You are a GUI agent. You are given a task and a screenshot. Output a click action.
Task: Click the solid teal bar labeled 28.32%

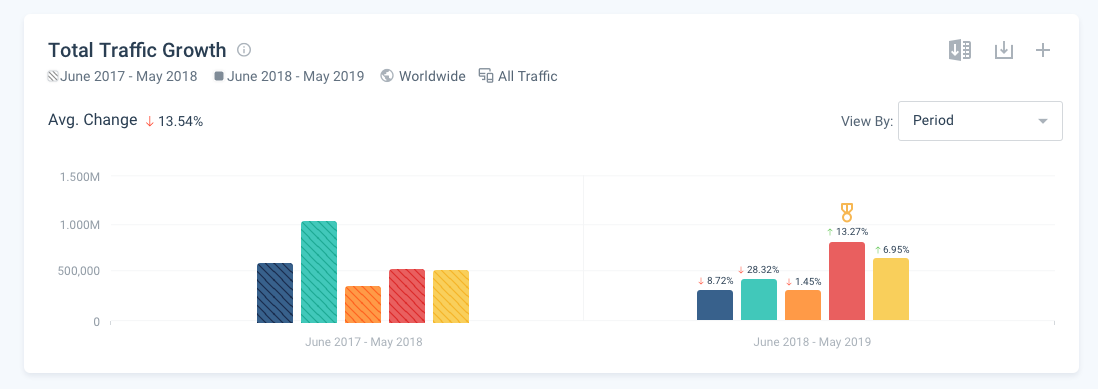point(759,300)
